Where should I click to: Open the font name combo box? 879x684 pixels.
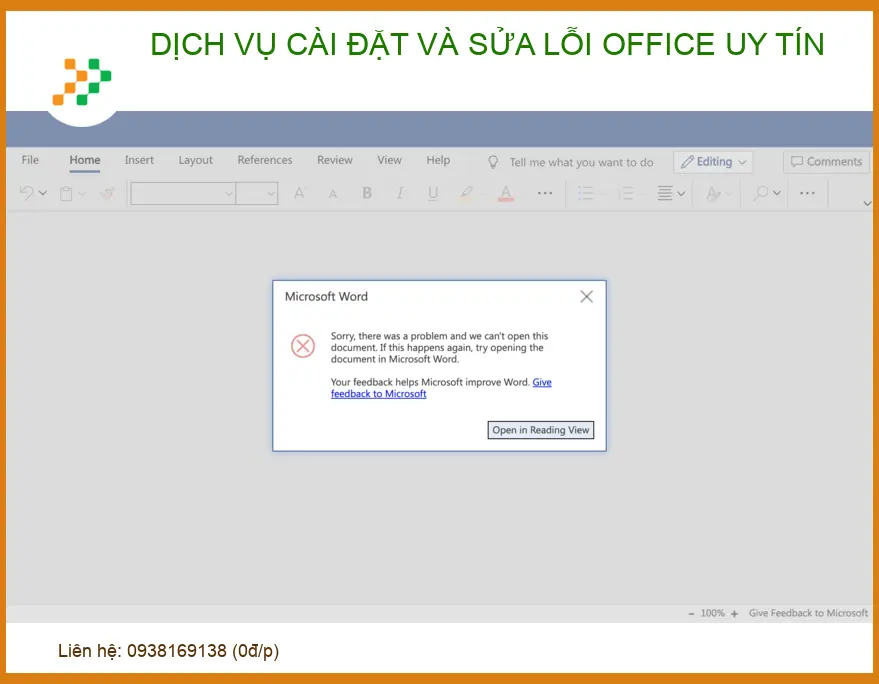click(x=183, y=193)
